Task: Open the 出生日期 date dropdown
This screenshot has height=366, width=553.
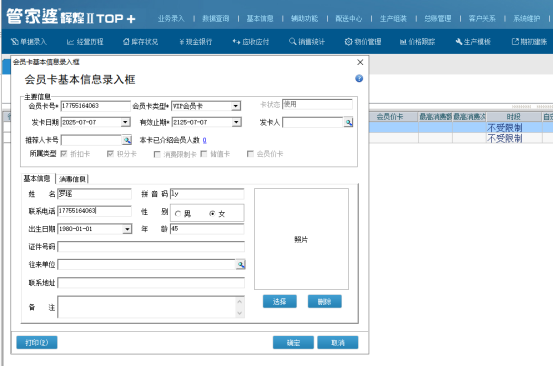Action: [127, 229]
